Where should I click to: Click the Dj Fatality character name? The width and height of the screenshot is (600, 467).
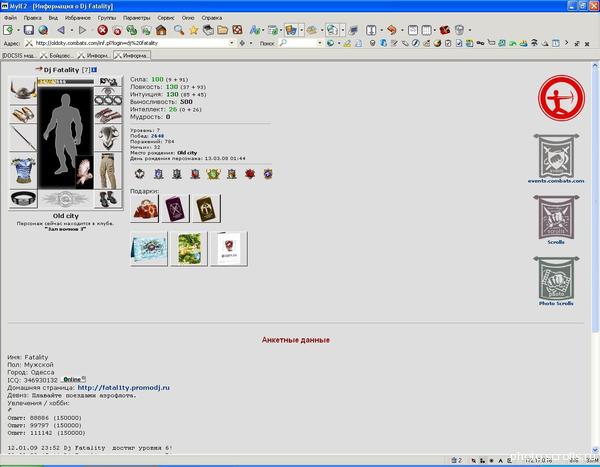pos(61,70)
